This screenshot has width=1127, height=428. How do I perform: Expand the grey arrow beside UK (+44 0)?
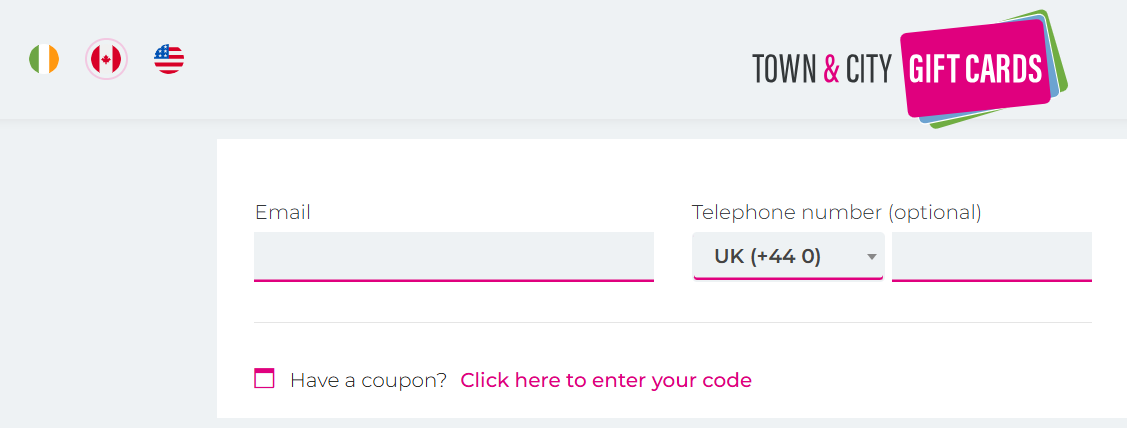point(871,257)
